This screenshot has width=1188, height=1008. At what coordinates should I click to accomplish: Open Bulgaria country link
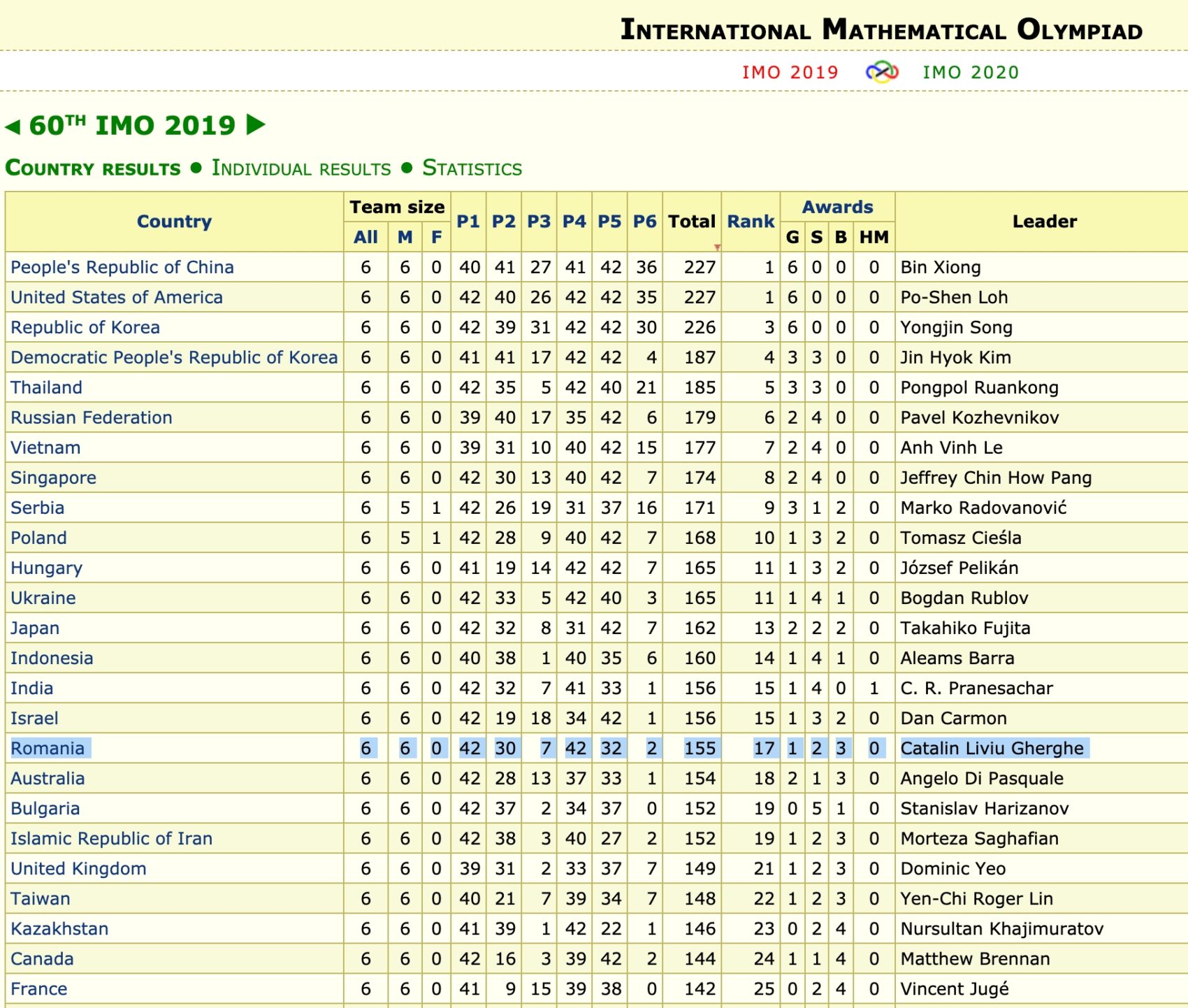(45, 808)
